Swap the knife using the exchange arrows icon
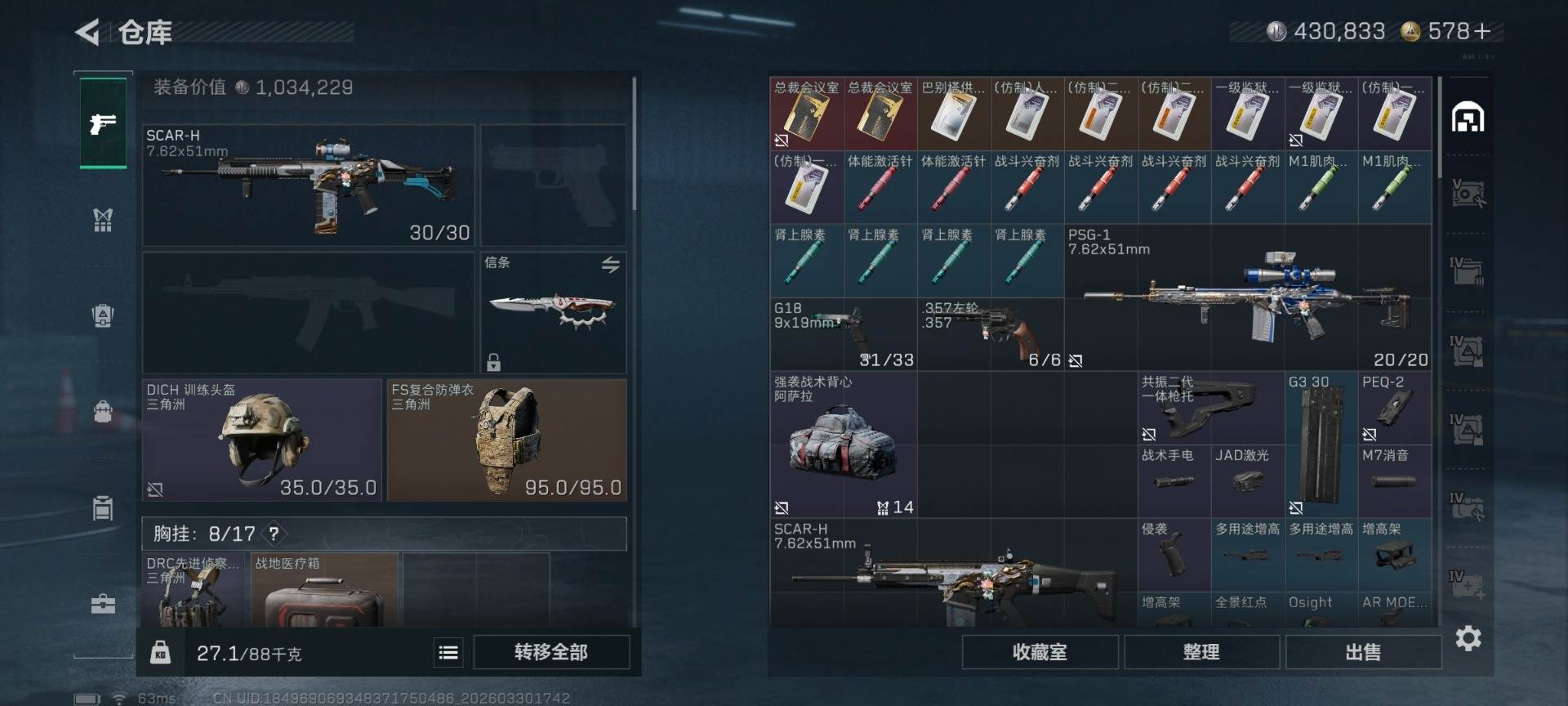This screenshot has width=1568, height=706. [610, 265]
